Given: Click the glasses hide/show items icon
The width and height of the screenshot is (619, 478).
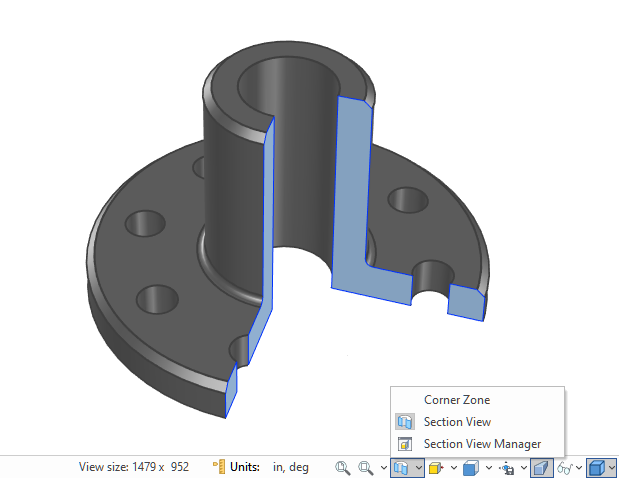Looking at the screenshot, I should coord(565,467).
